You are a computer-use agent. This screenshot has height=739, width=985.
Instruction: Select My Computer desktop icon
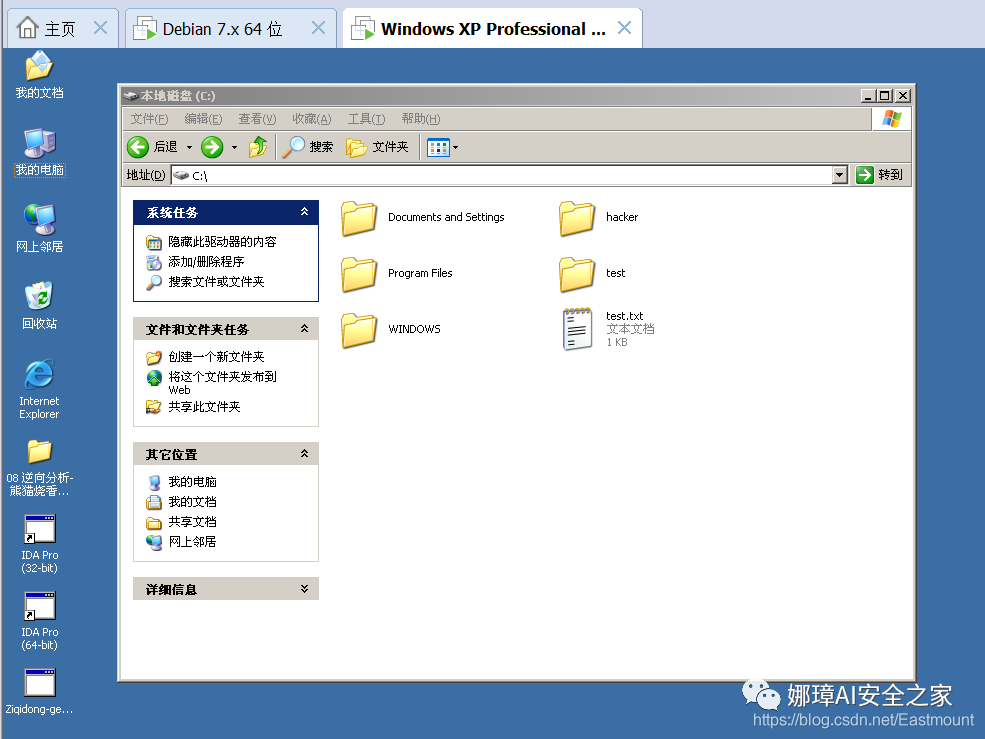pyautogui.click(x=39, y=153)
